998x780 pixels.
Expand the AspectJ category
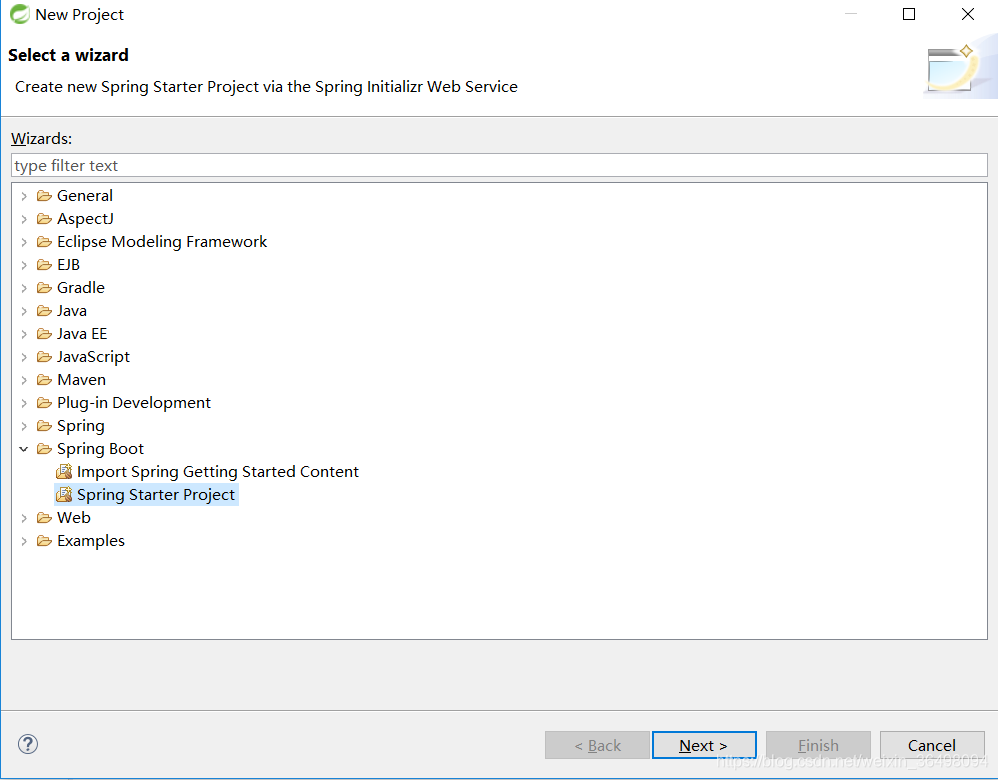(x=24, y=219)
